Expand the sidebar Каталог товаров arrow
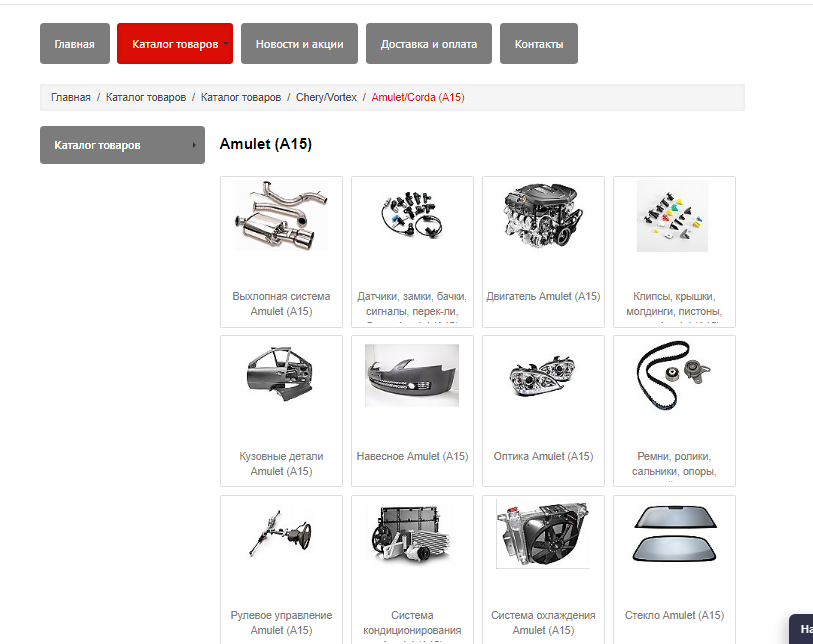The height and width of the screenshot is (644, 813). 194,145
